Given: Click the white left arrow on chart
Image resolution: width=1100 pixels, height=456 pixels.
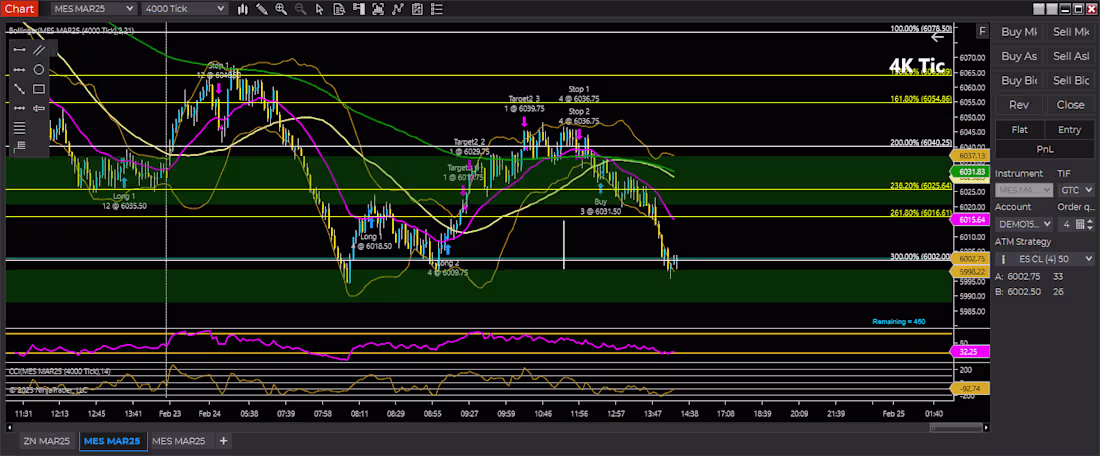Looking at the screenshot, I should click(937, 37).
